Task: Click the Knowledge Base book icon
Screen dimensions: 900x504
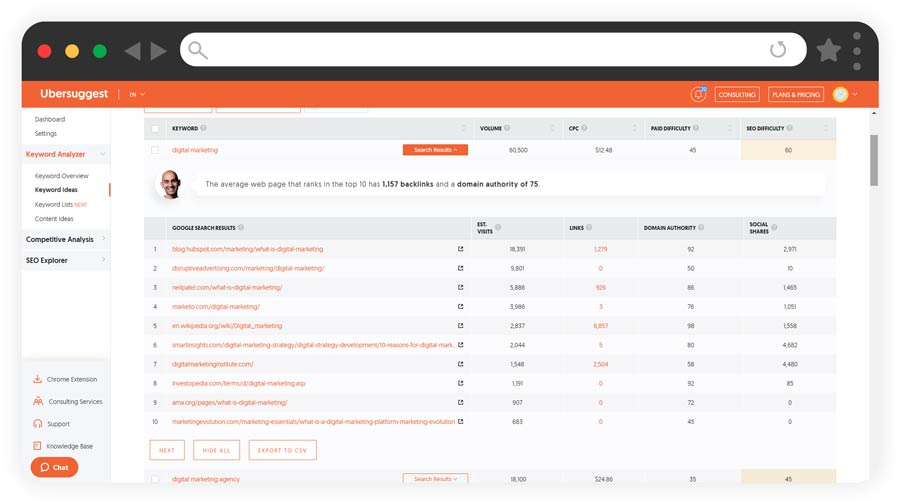Action: coord(37,446)
